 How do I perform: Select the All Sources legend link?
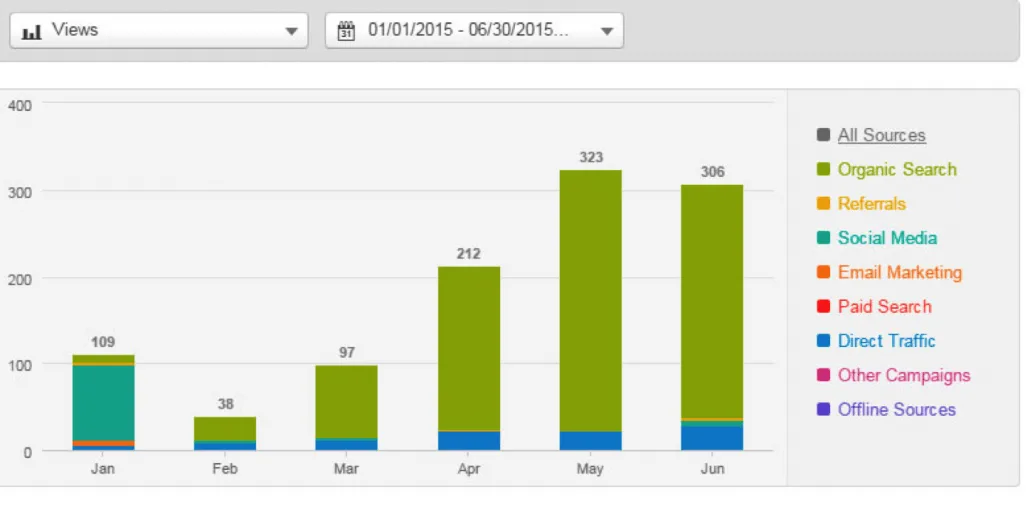[881, 135]
